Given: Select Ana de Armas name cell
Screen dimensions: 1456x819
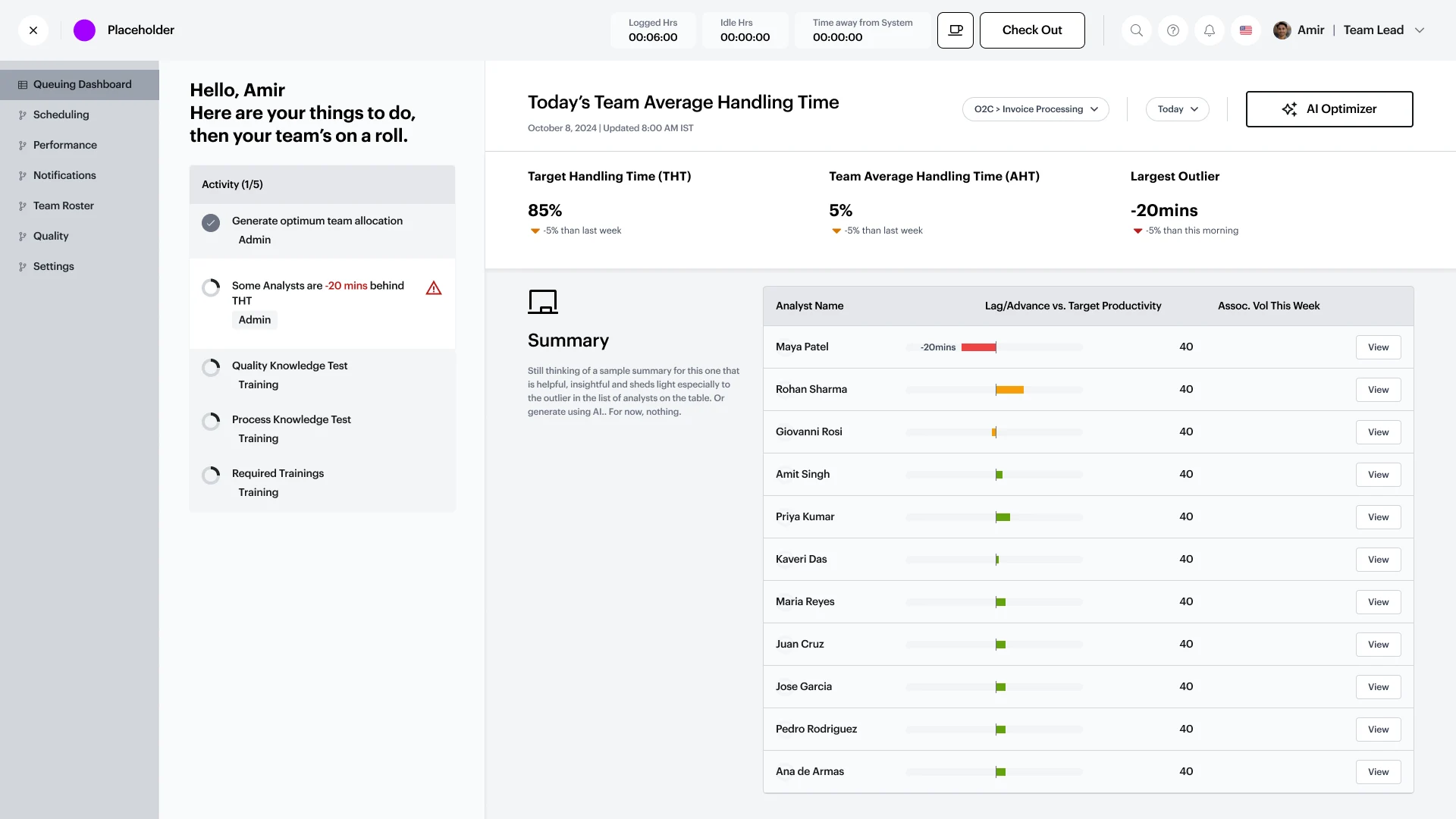Looking at the screenshot, I should click(x=810, y=772).
